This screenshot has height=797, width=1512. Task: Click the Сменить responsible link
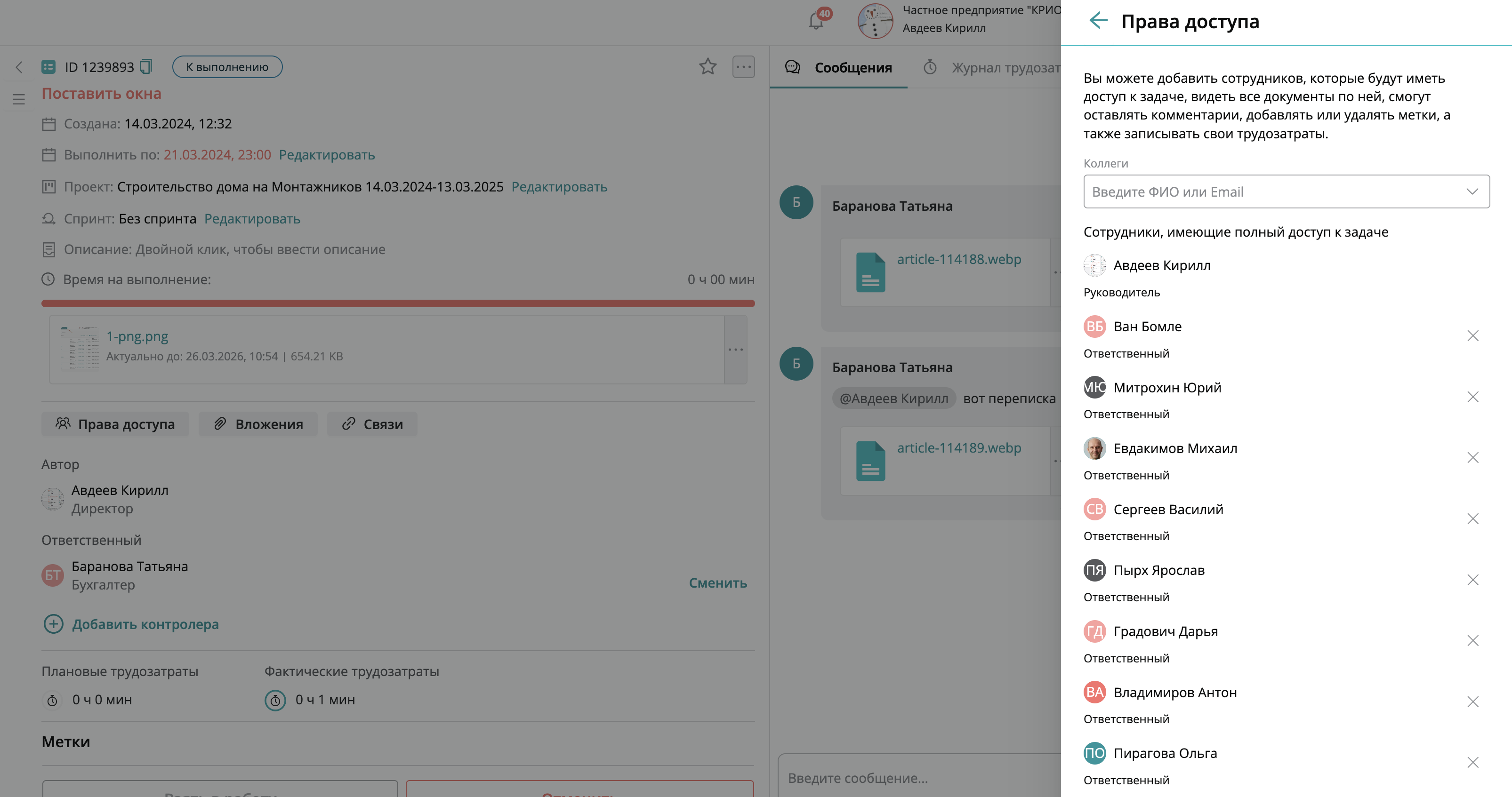coord(717,583)
